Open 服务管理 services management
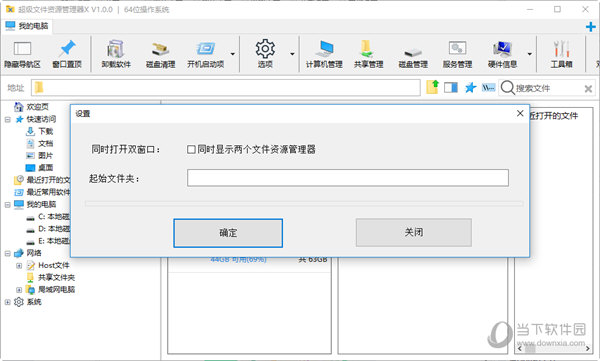The height and width of the screenshot is (361, 600). (457, 55)
